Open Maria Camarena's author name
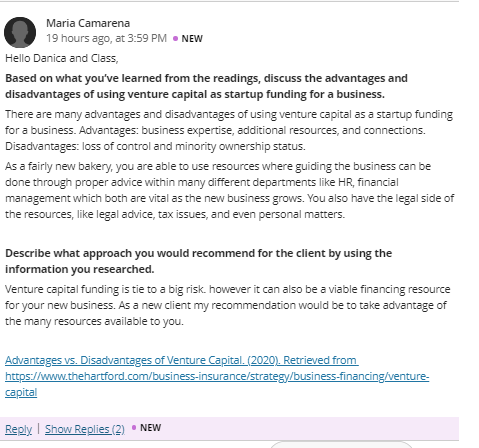 (88, 23)
